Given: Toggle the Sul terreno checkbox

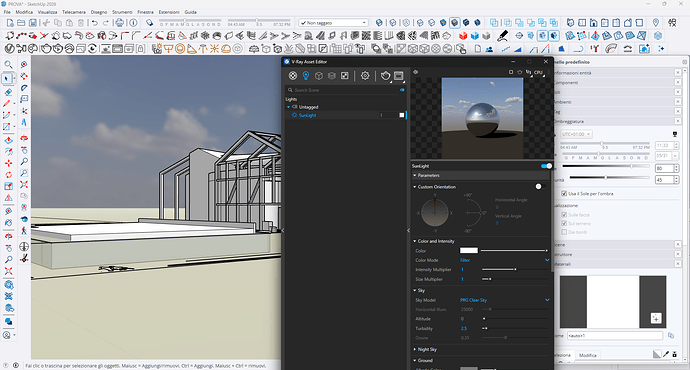Looking at the screenshot, I should 564,223.
